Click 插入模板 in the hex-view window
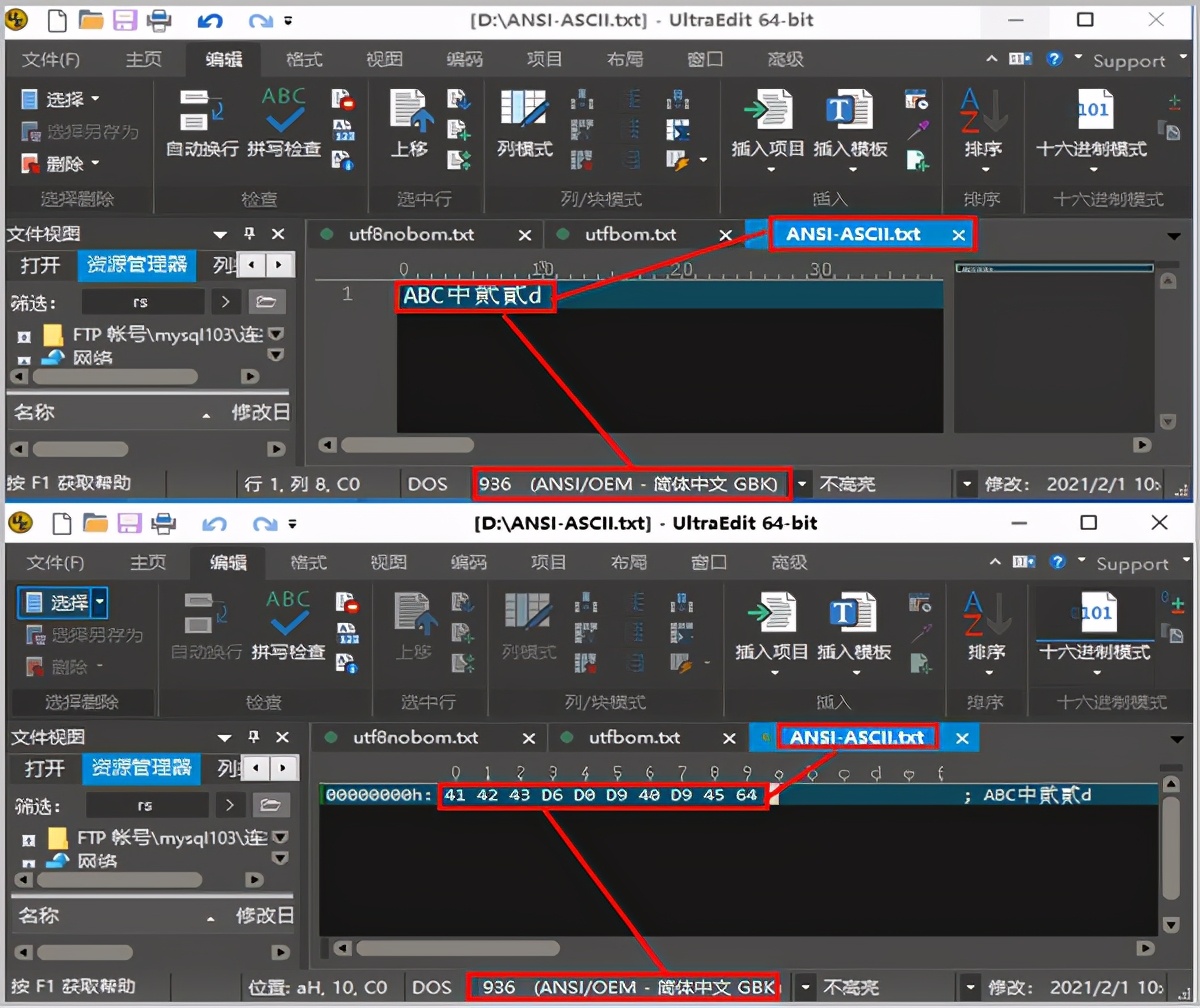Image resolution: width=1200 pixels, height=1008 pixels. [854, 627]
